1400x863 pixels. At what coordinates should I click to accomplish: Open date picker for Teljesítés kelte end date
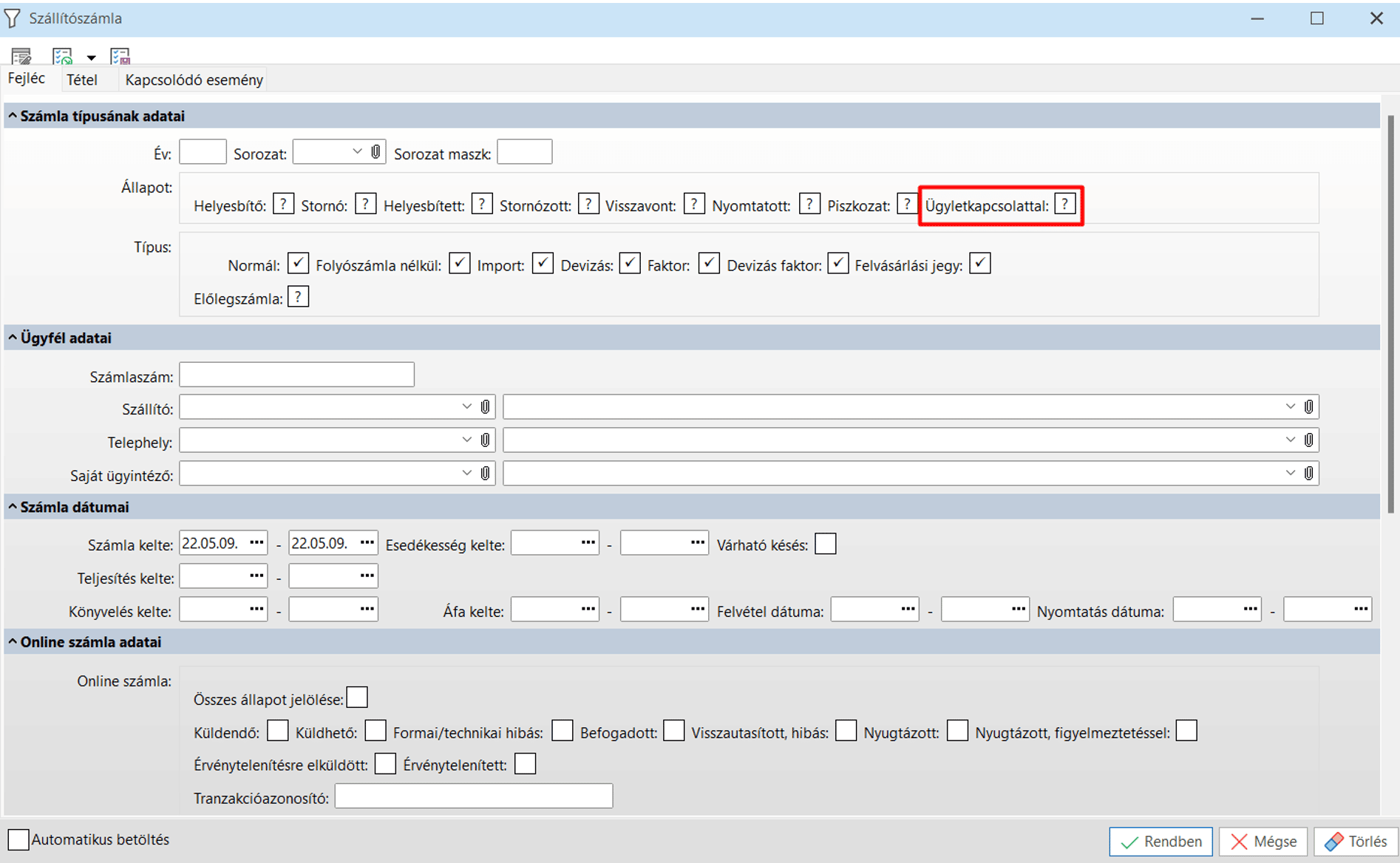pos(367,576)
